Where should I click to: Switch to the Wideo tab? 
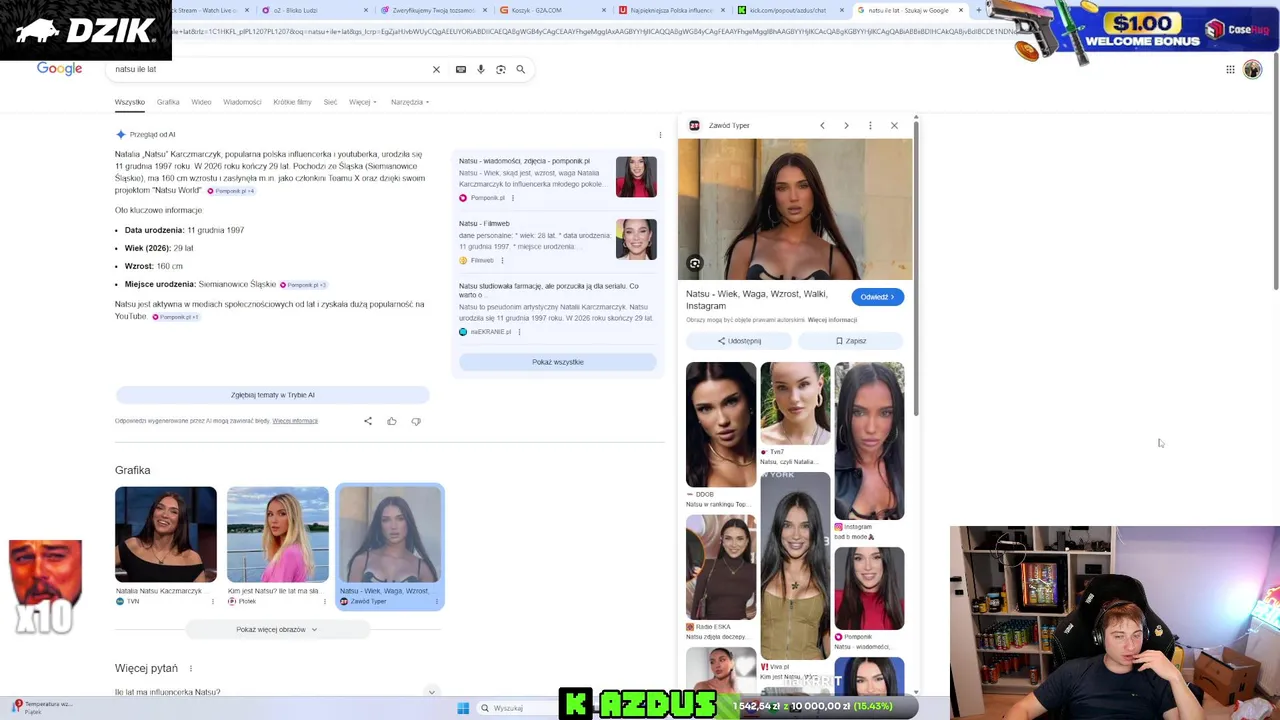(x=201, y=102)
